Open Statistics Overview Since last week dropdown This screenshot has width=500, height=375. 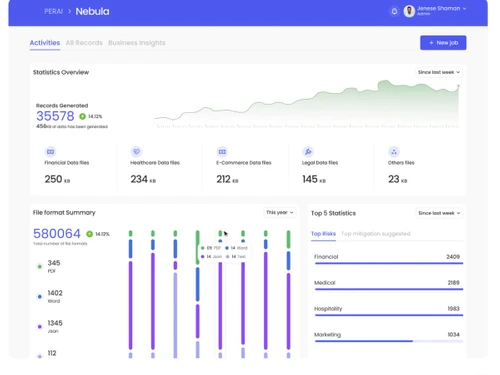[439, 72]
